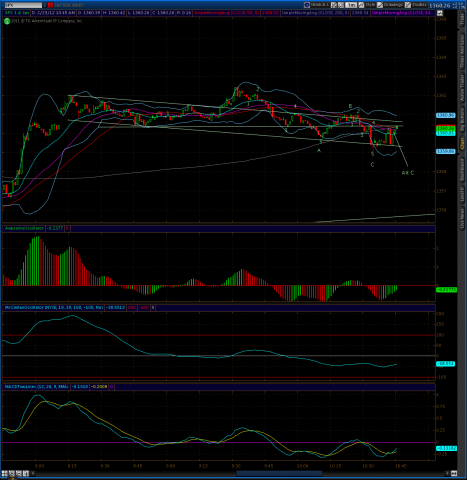
Task: Select the Dashboard side tab
Action: click(462, 170)
